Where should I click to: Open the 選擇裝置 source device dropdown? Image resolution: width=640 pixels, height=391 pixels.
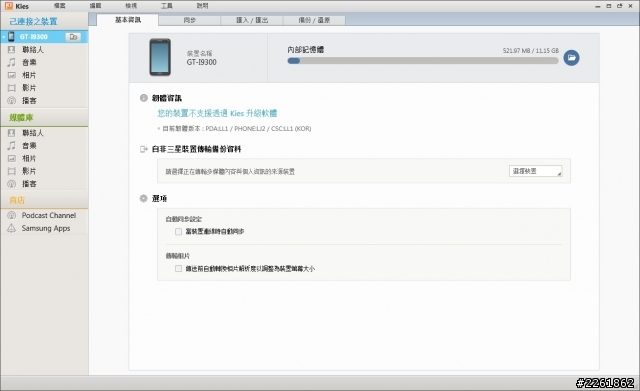coord(536,171)
